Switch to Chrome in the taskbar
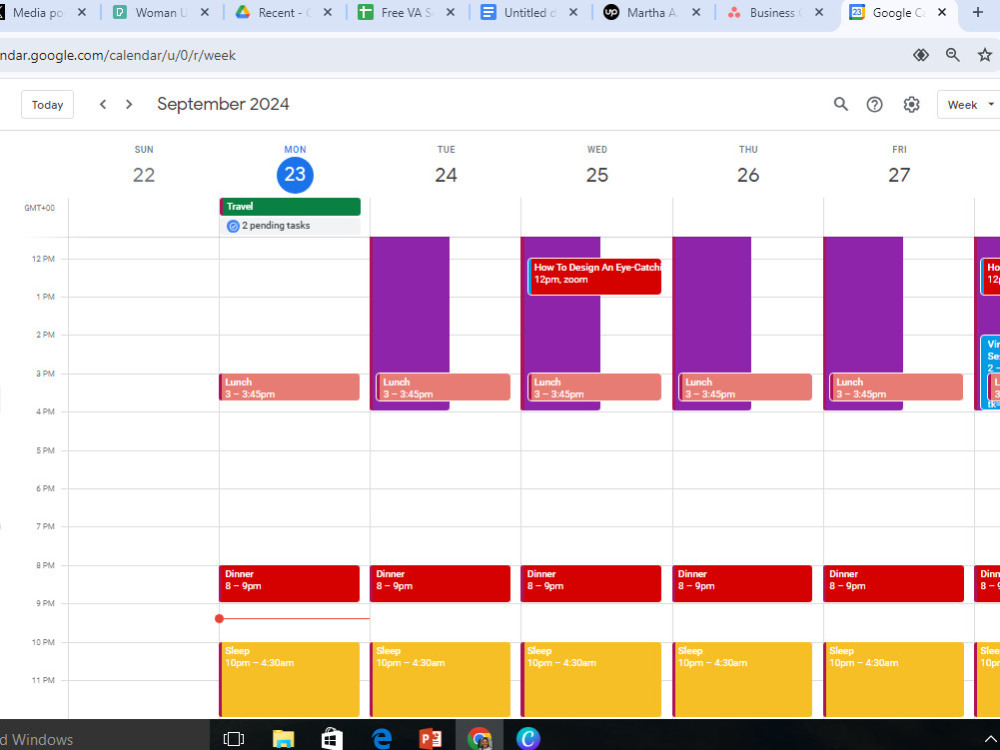 pyautogui.click(x=480, y=739)
